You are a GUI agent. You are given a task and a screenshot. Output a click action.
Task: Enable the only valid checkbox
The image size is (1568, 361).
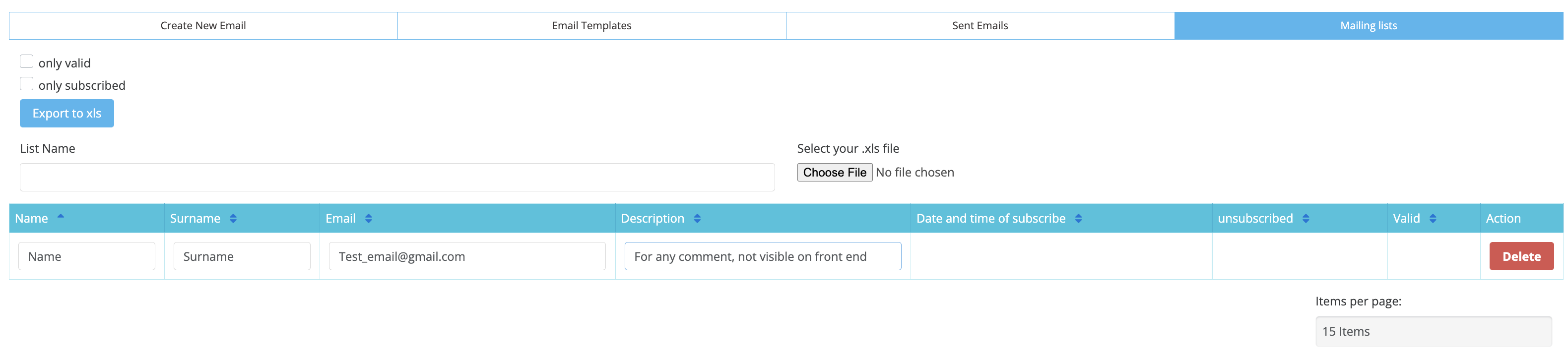pyautogui.click(x=27, y=61)
